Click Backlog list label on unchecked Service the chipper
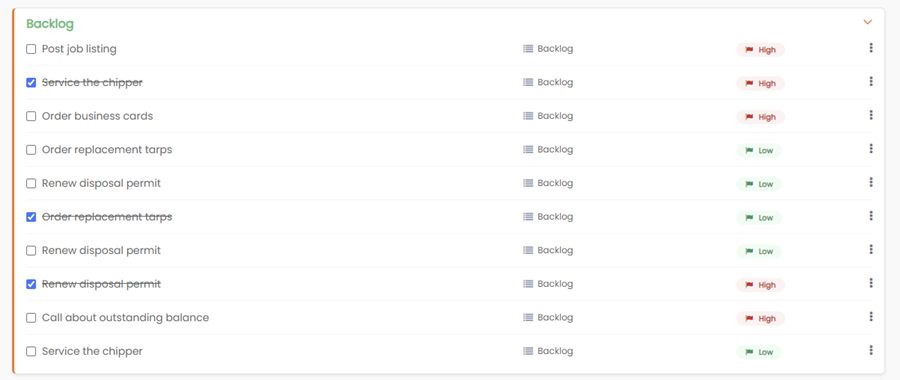Viewport: 900px width, 380px height. pyautogui.click(x=555, y=351)
